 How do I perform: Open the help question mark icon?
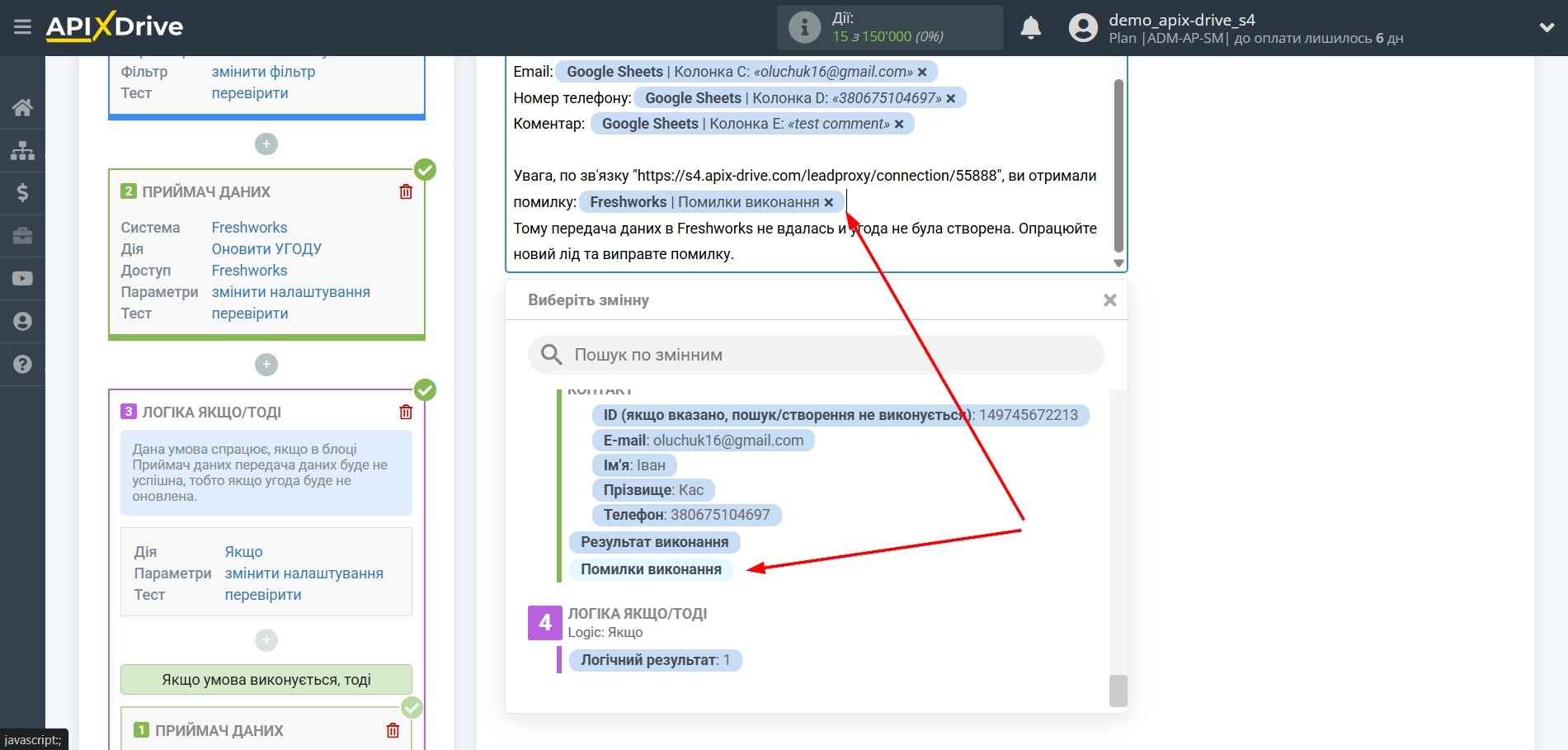tap(22, 364)
